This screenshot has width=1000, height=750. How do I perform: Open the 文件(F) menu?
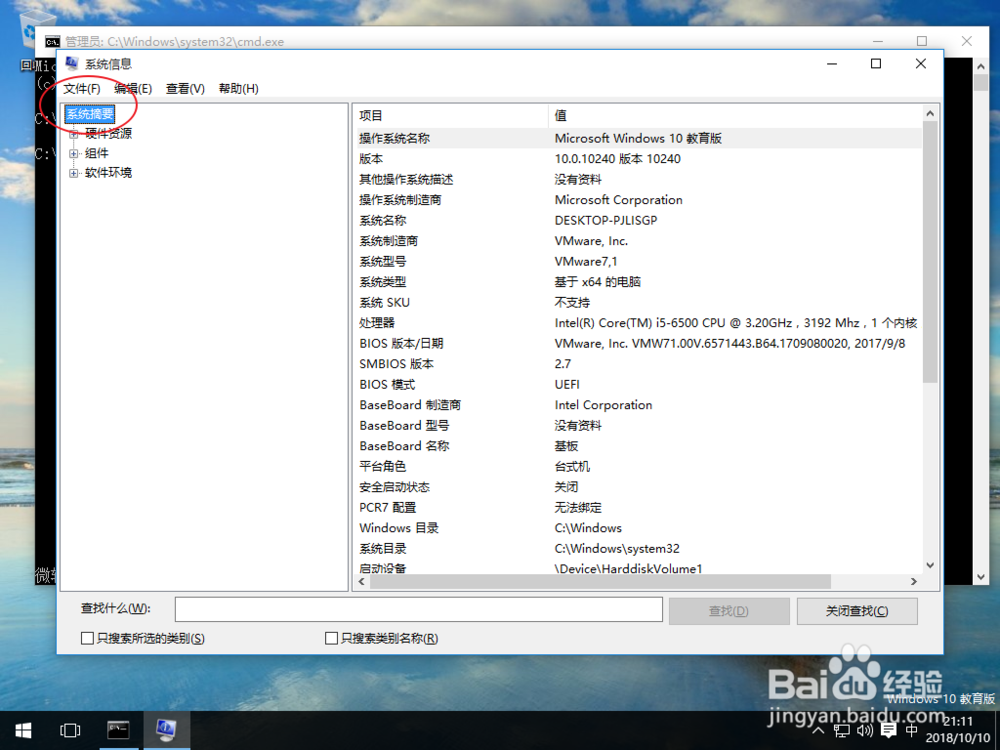click(x=82, y=89)
